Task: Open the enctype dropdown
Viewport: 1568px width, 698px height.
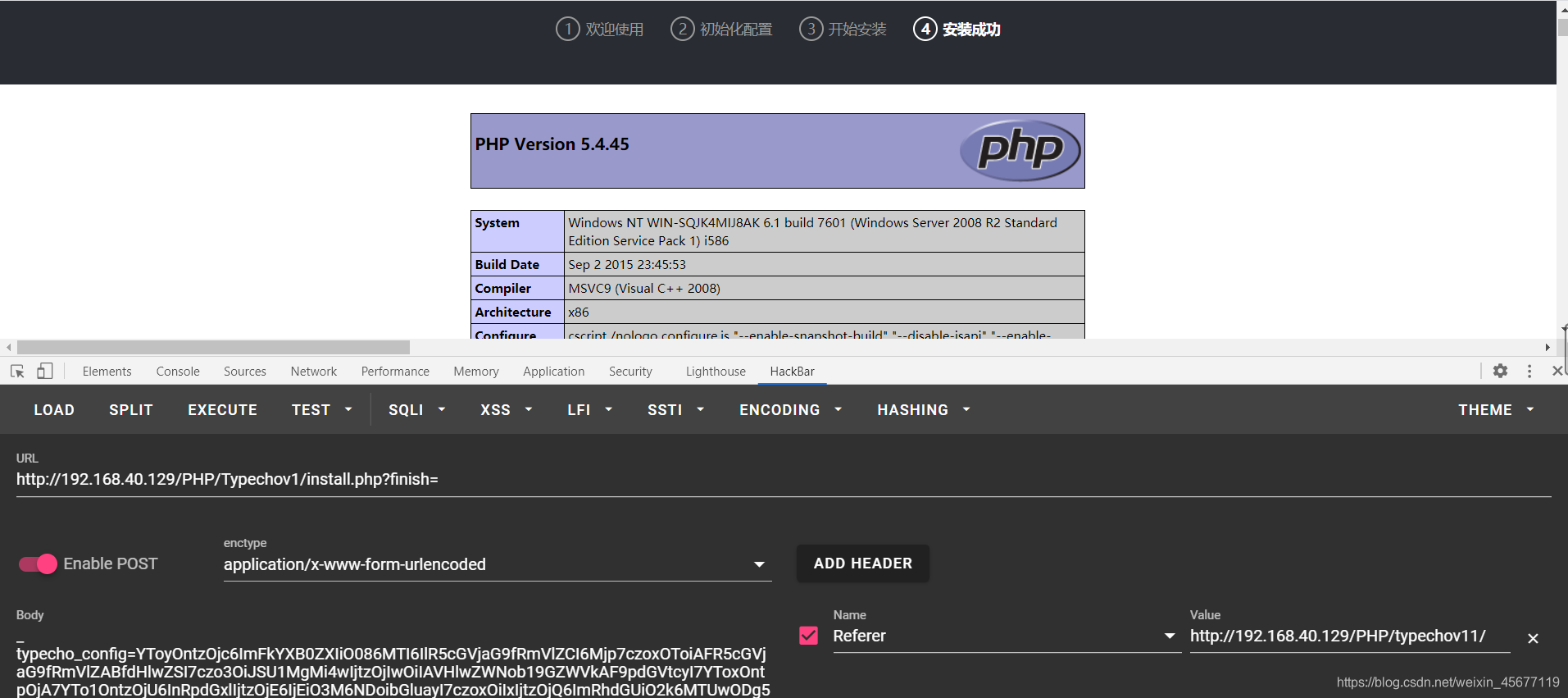Action: pyautogui.click(x=498, y=564)
